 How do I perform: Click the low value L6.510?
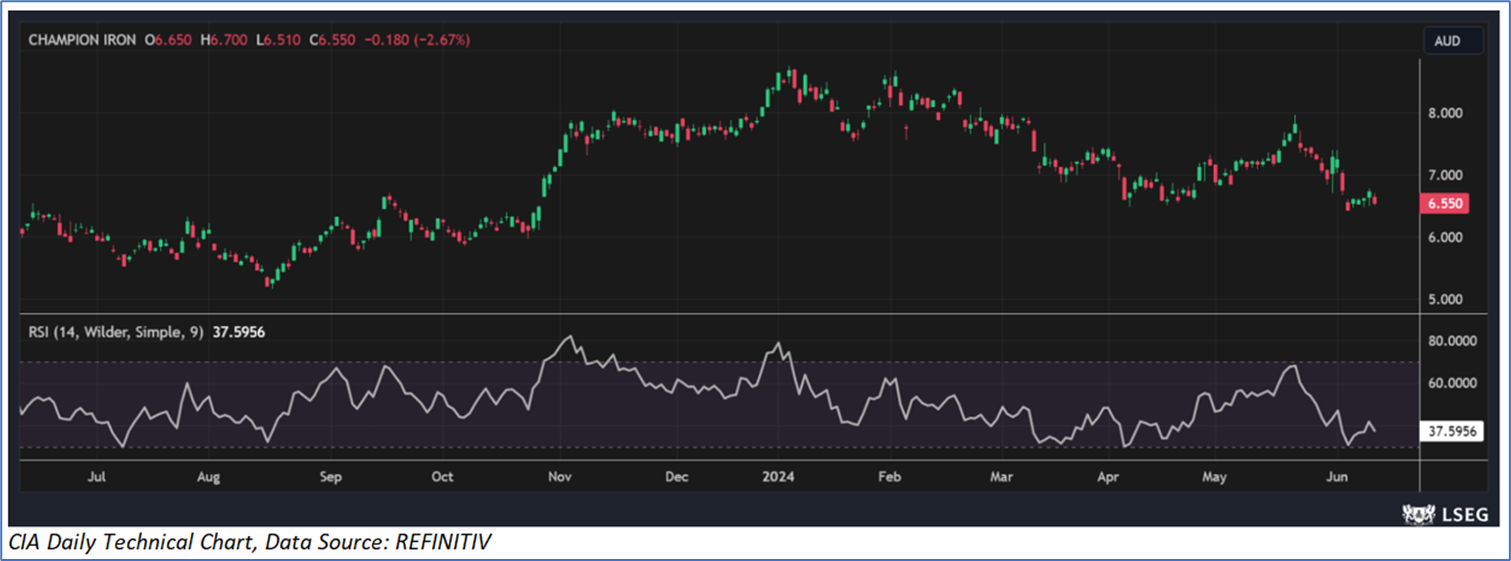278,40
